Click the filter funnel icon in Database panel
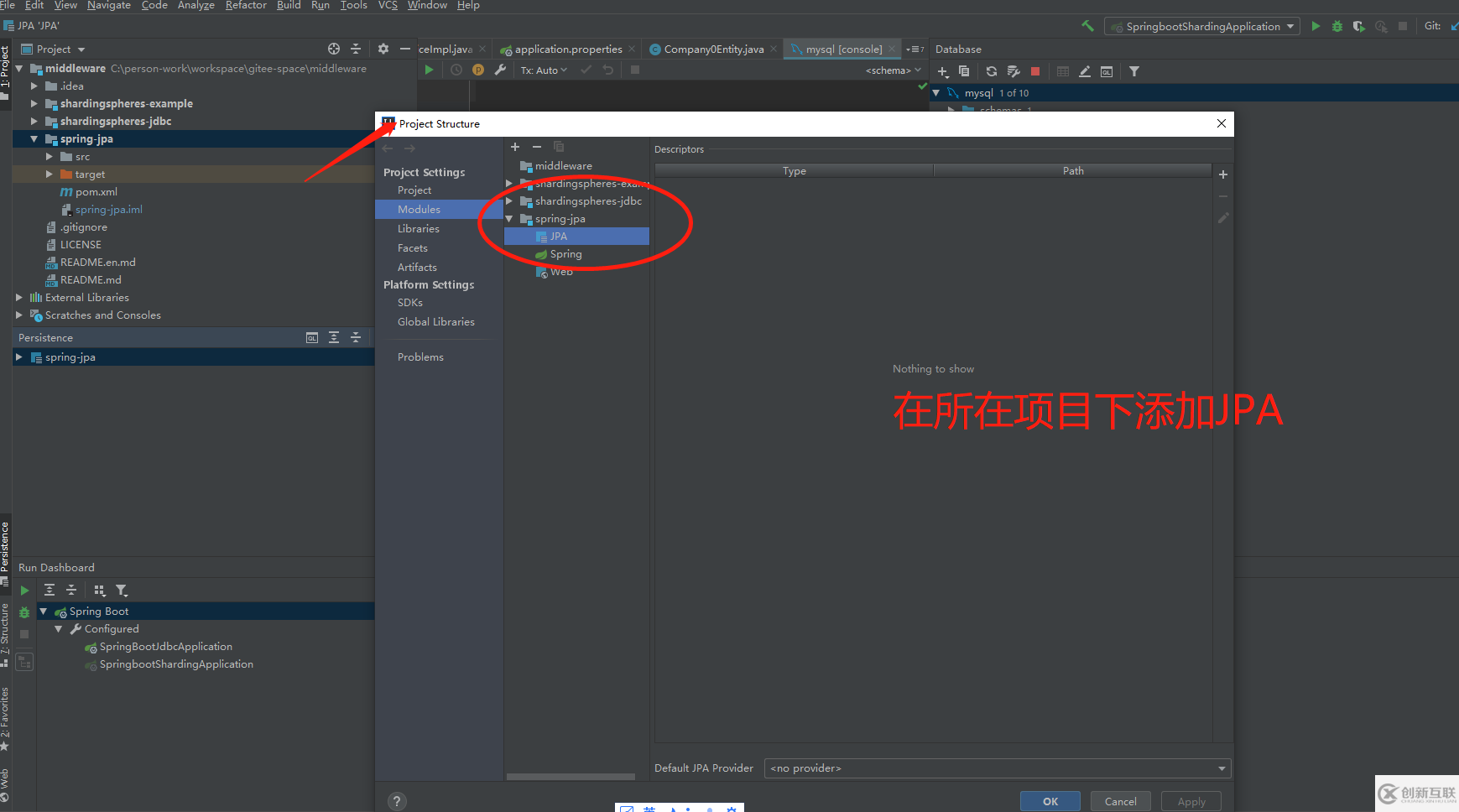1459x812 pixels. coord(1134,72)
